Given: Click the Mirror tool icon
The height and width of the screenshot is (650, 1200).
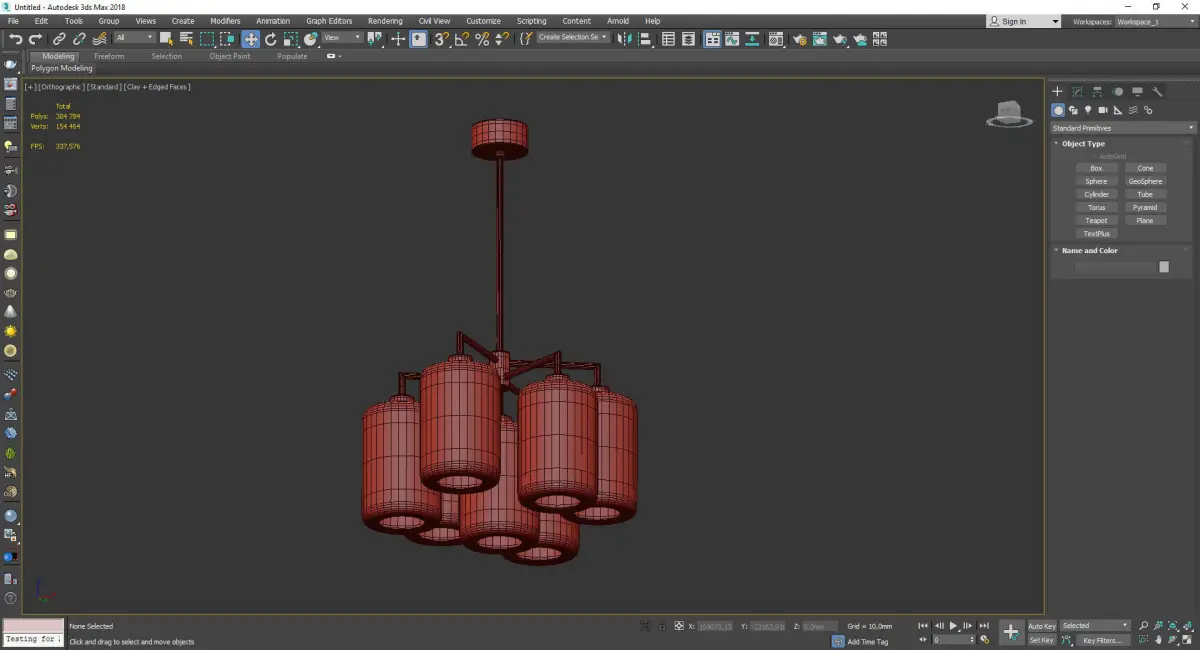Looking at the screenshot, I should [x=624, y=39].
